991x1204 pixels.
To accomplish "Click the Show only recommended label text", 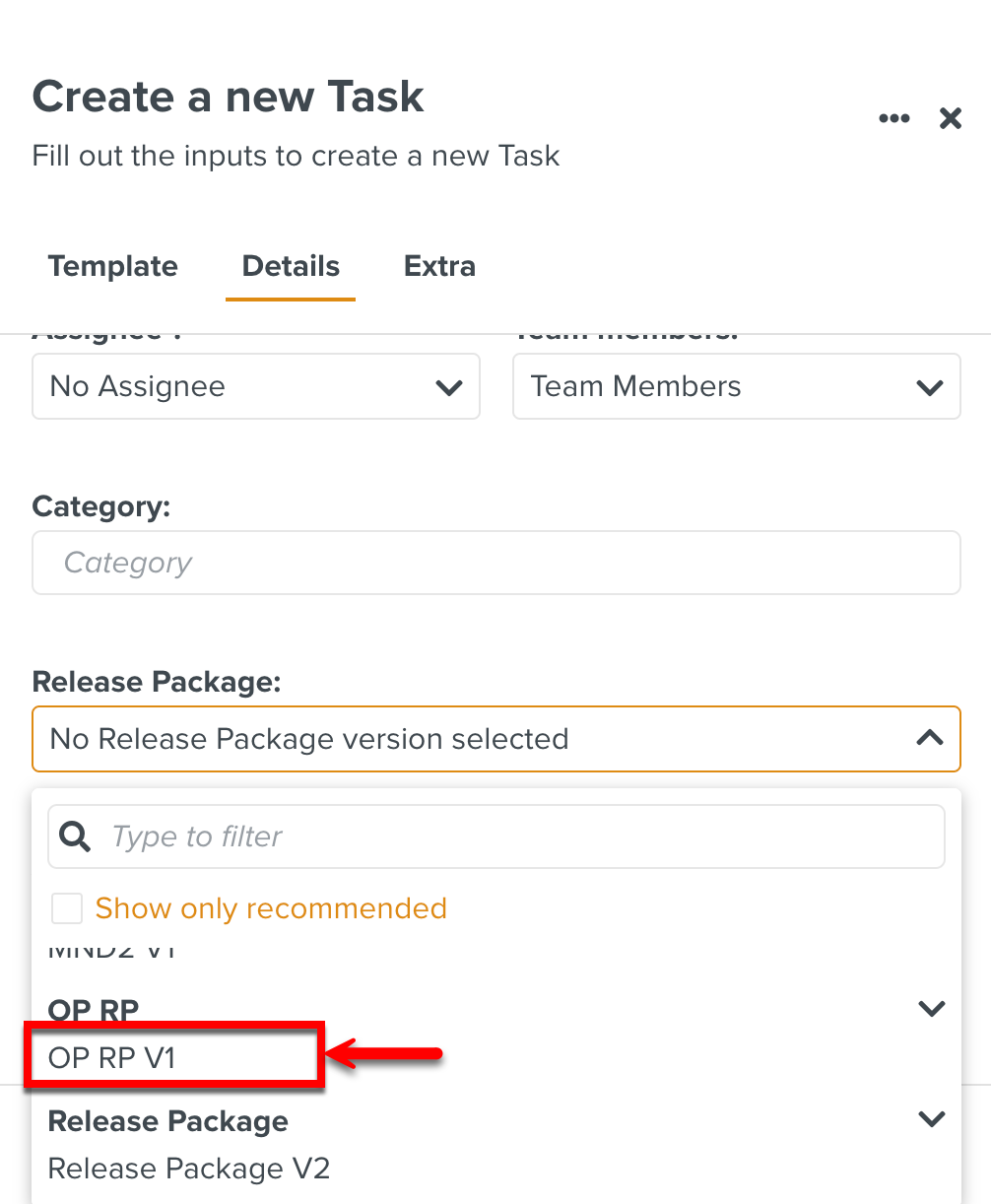I will [271, 907].
